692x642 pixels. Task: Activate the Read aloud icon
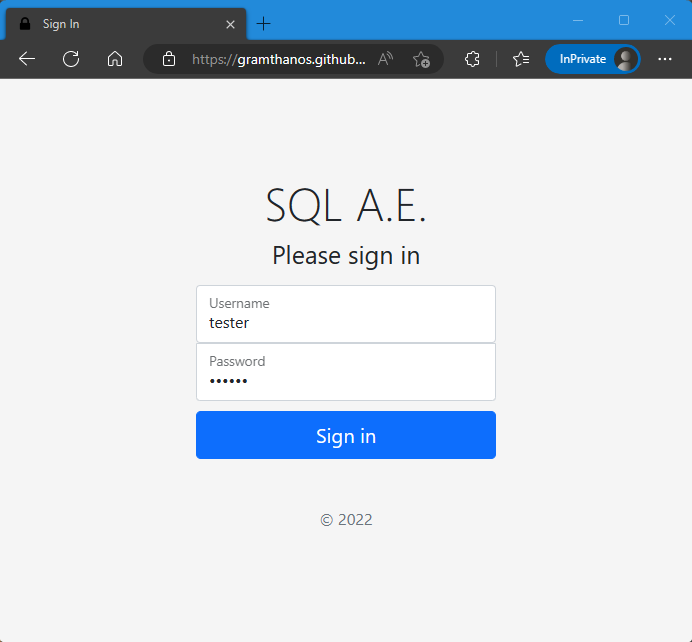(385, 59)
